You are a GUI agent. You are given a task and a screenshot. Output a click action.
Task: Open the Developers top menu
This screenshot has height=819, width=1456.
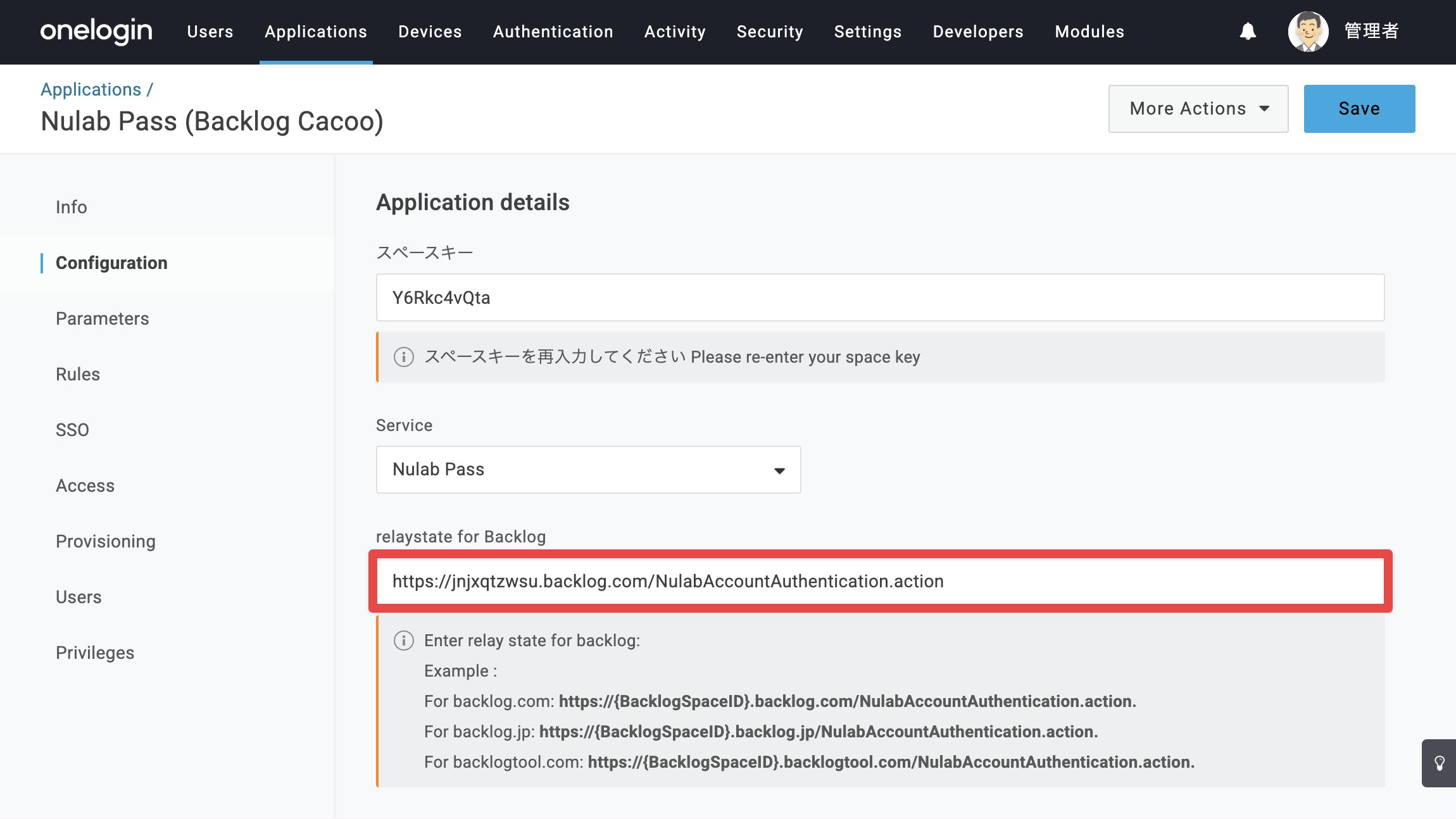click(978, 32)
